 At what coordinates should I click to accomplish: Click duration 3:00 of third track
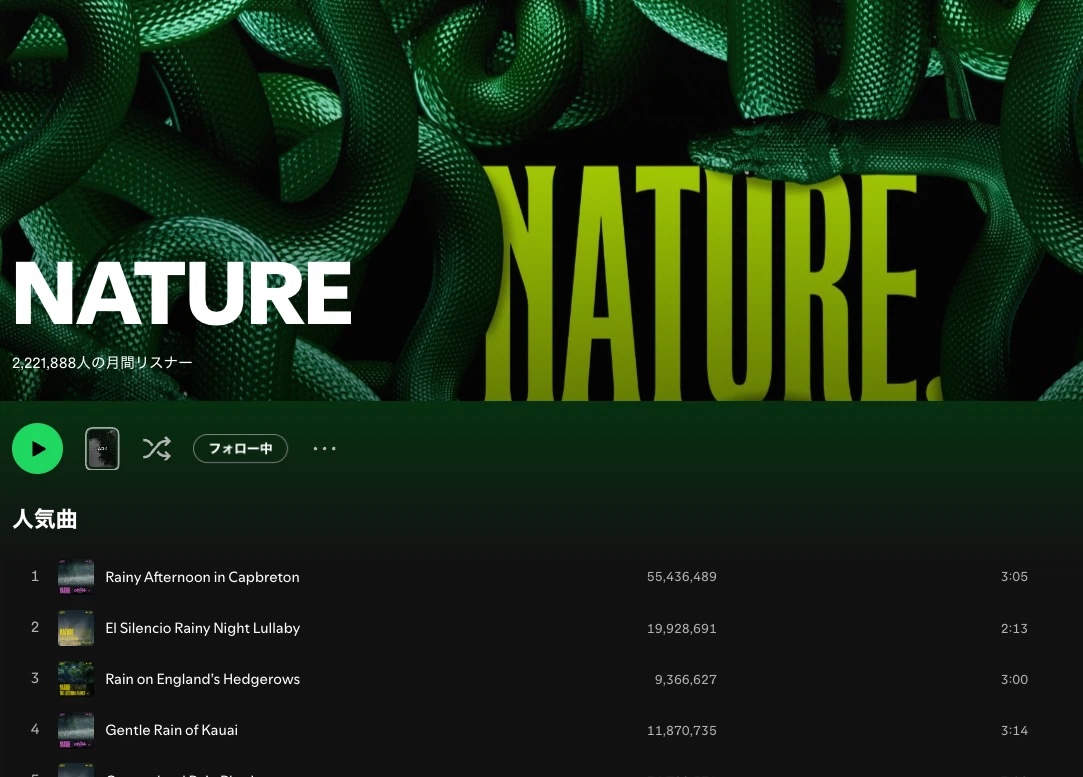1014,680
